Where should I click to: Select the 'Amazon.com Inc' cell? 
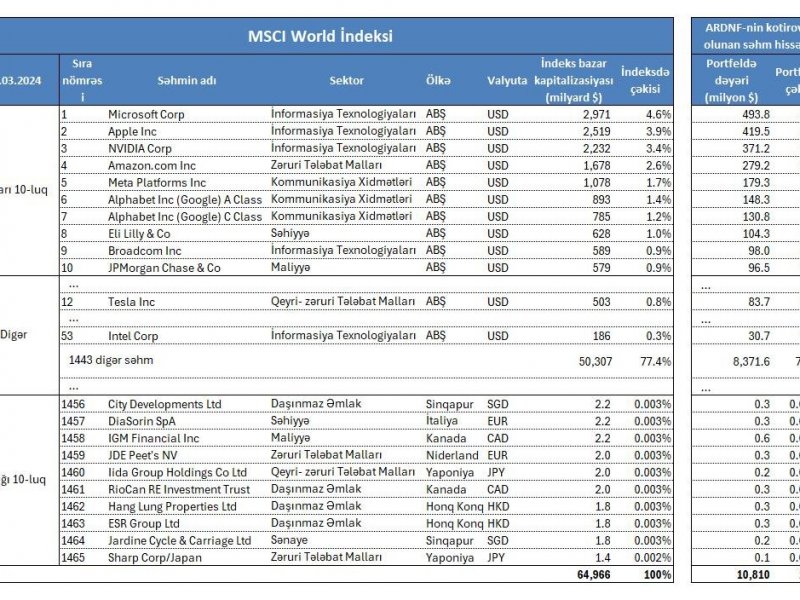[x=152, y=166]
